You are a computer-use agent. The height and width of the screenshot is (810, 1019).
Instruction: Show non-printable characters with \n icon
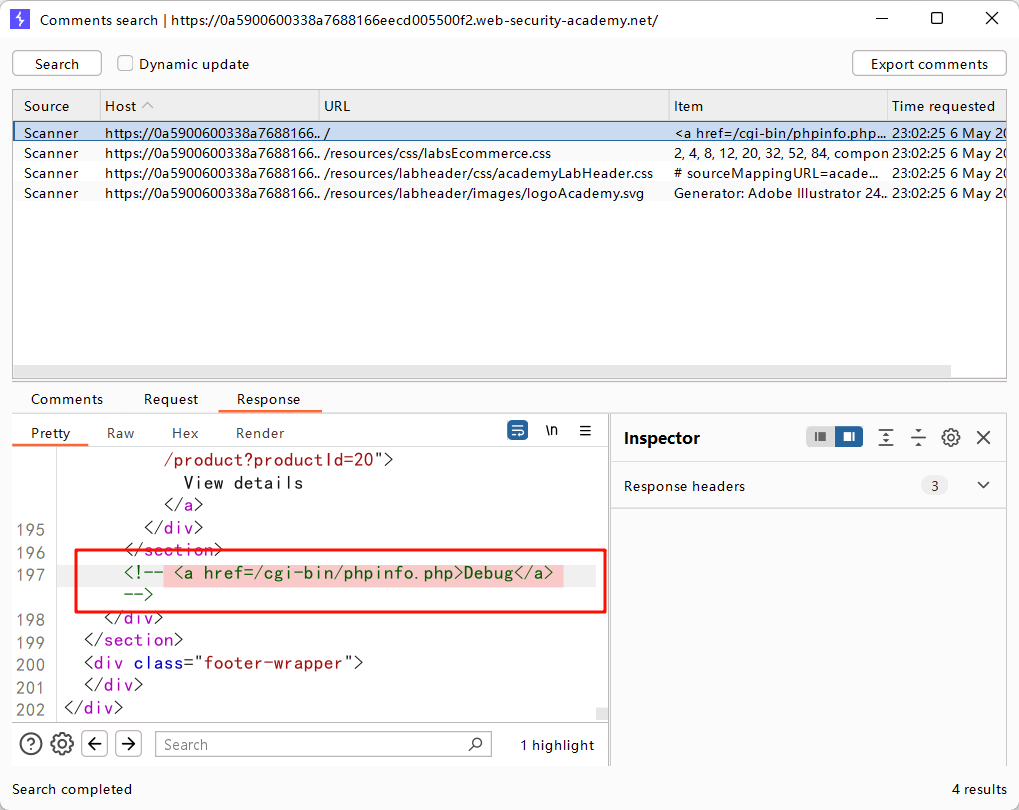551,431
